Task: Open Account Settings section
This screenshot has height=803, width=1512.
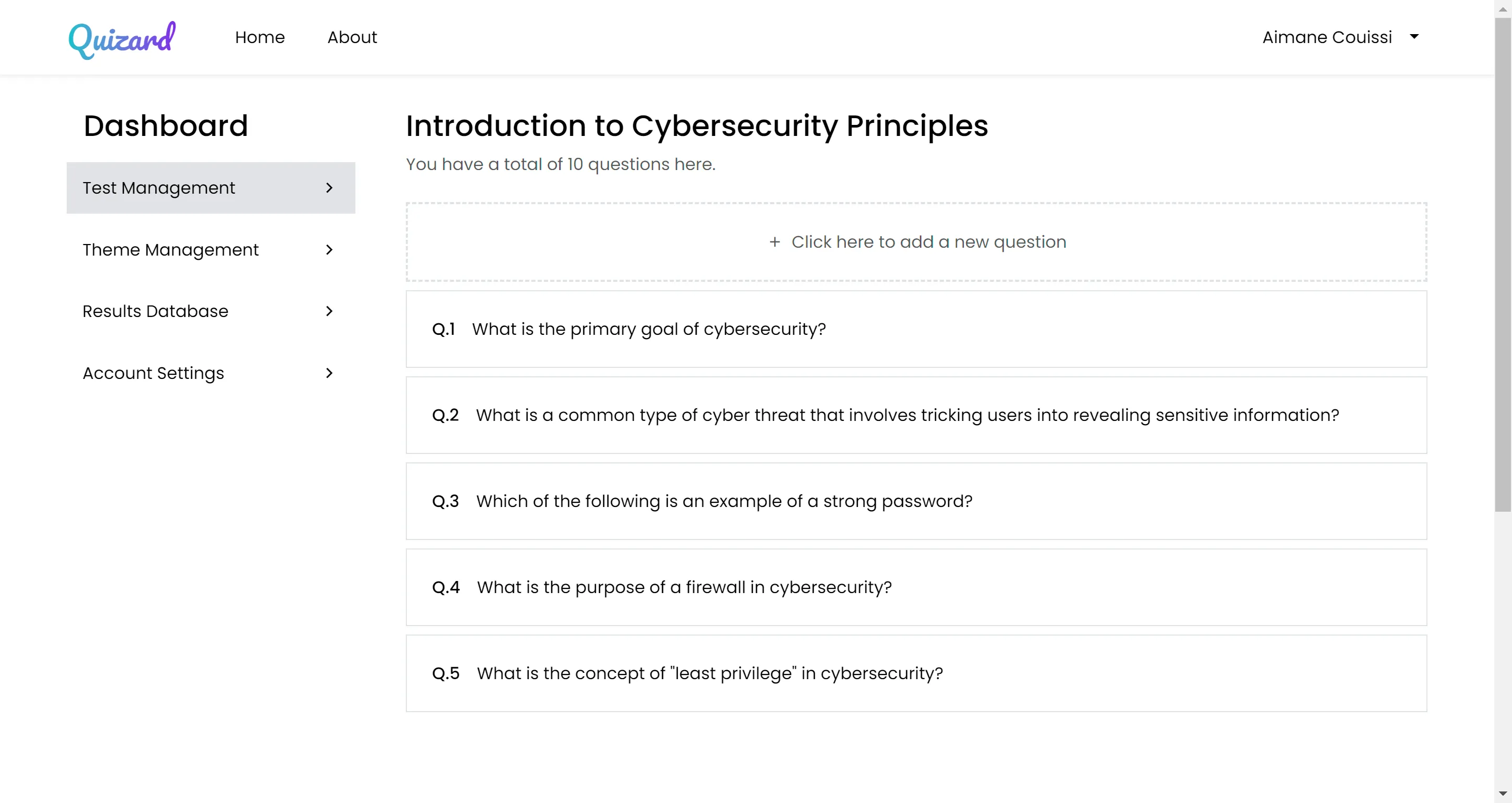Action: tap(211, 373)
